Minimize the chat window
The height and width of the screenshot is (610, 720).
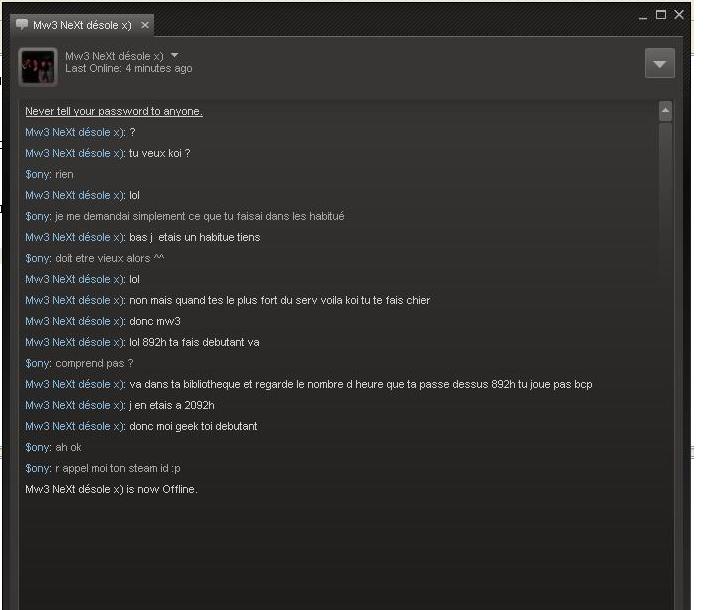pyautogui.click(x=643, y=17)
